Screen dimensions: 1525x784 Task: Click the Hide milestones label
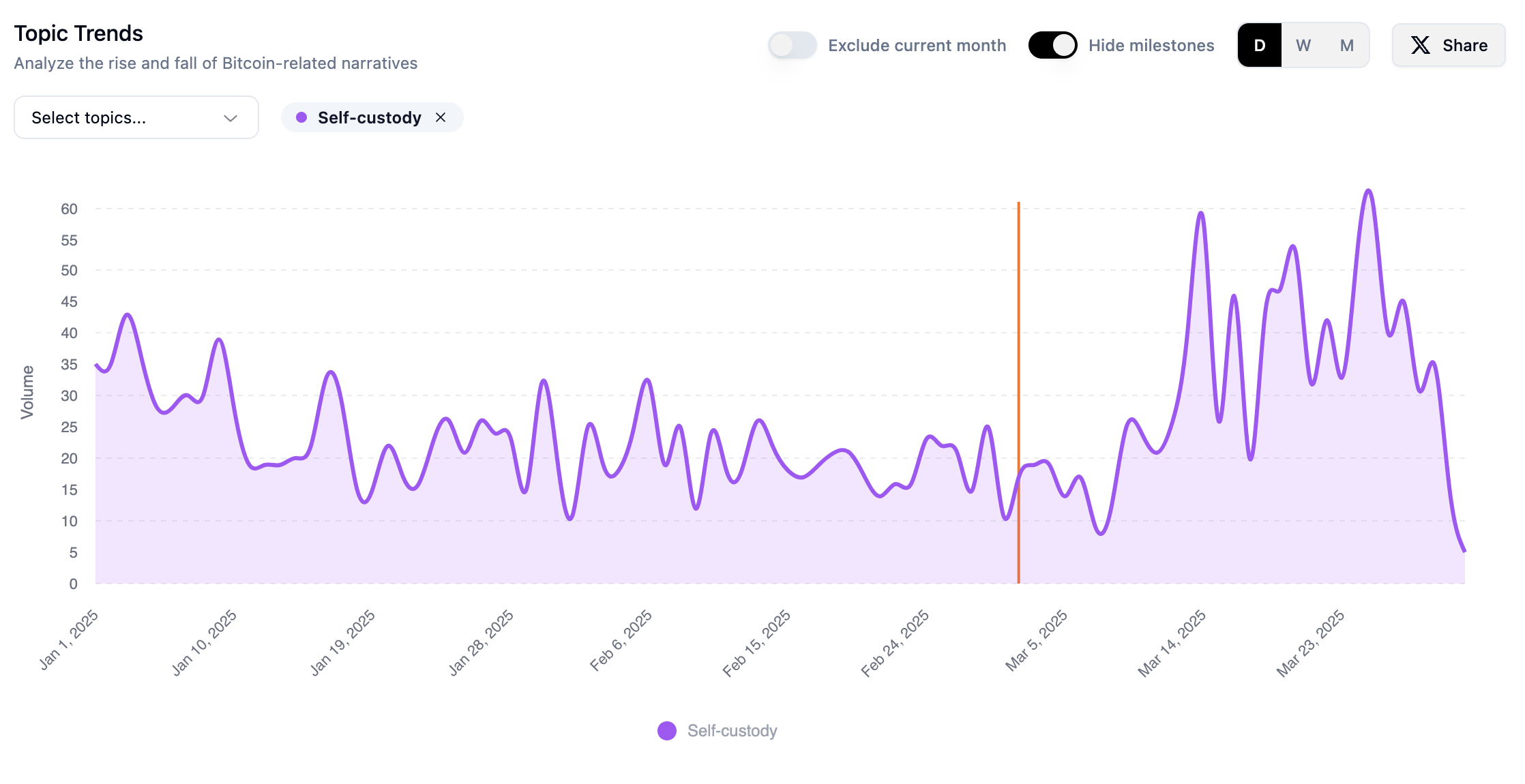tap(1151, 46)
